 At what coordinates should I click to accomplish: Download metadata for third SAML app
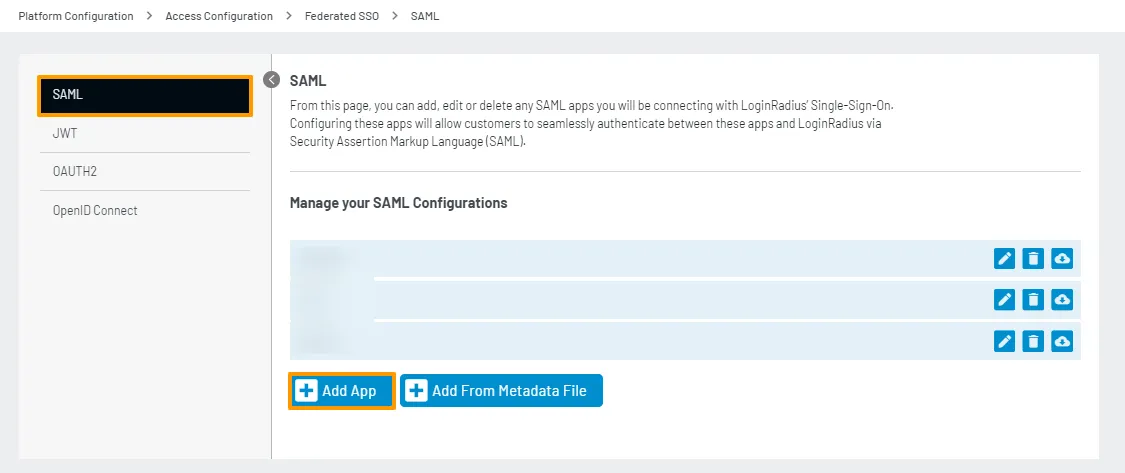pos(1062,341)
